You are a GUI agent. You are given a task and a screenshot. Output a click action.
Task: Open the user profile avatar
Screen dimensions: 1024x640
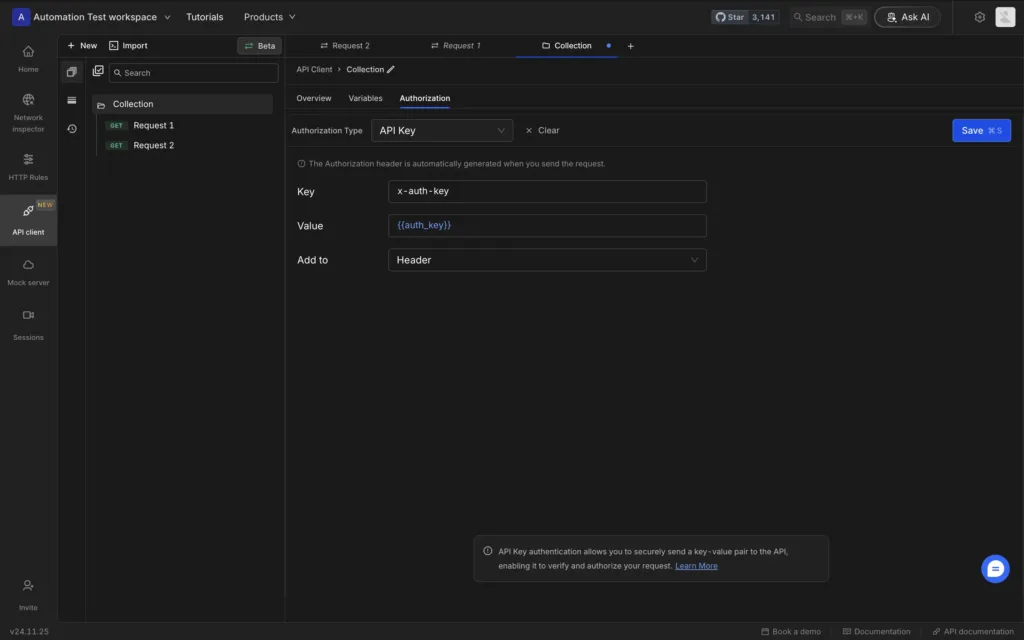[x=1004, y=17]
